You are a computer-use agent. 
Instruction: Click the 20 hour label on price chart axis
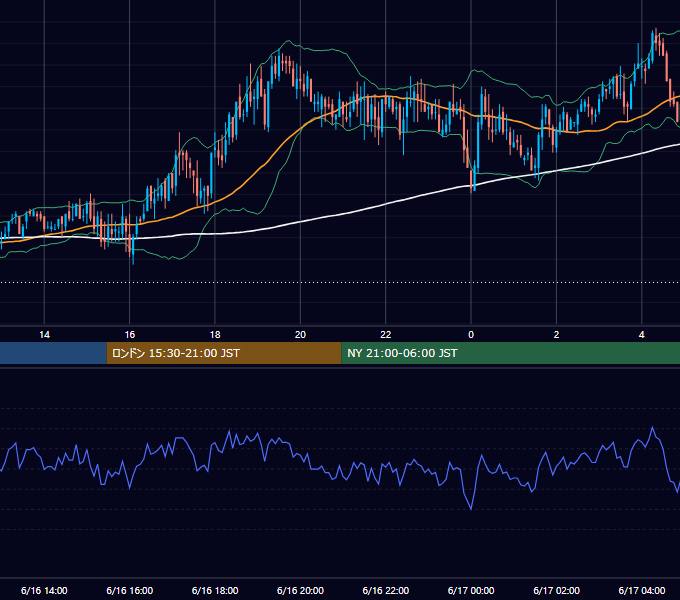coord(300,335)
